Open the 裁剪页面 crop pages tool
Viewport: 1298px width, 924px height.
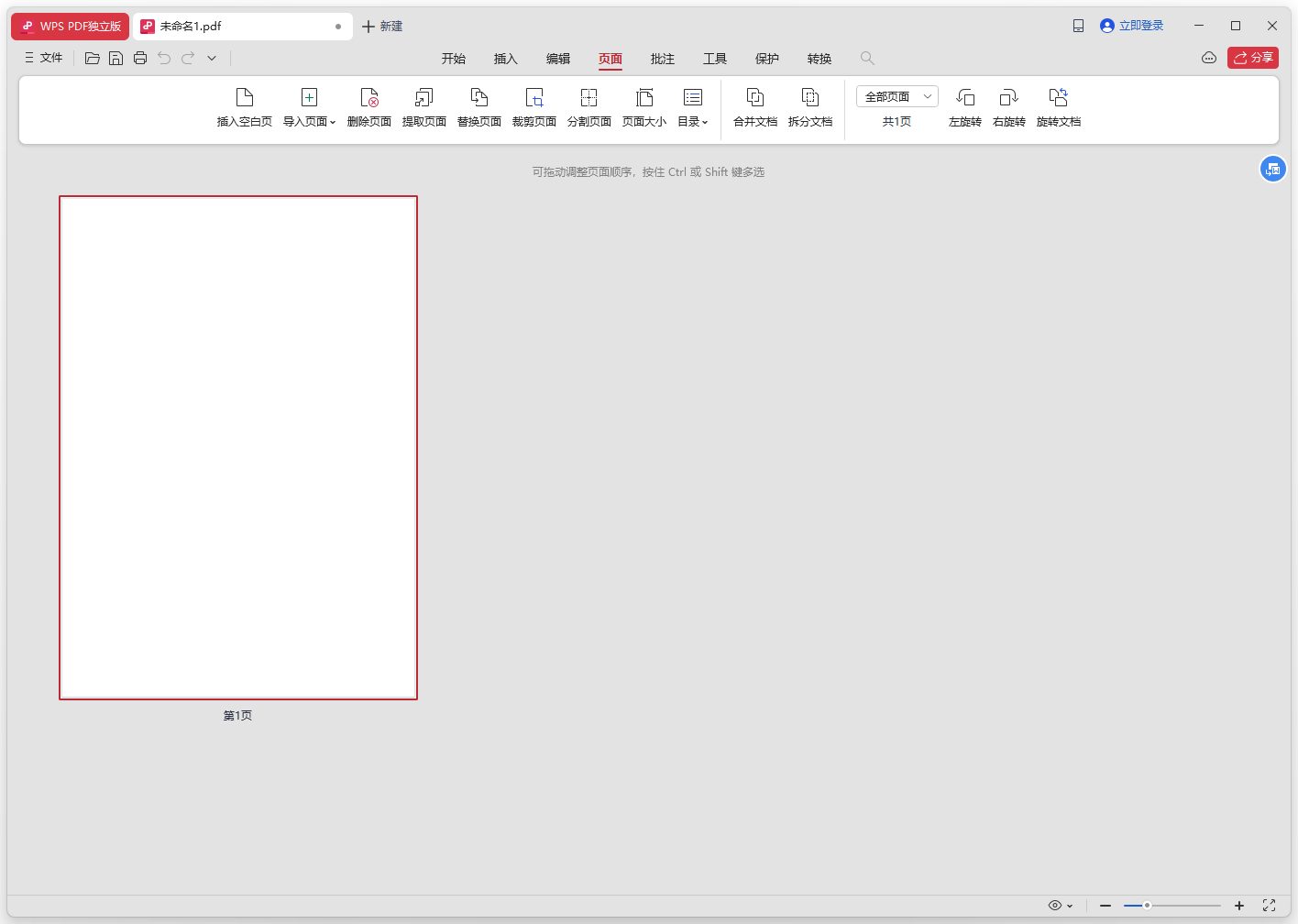coord(534,105)
